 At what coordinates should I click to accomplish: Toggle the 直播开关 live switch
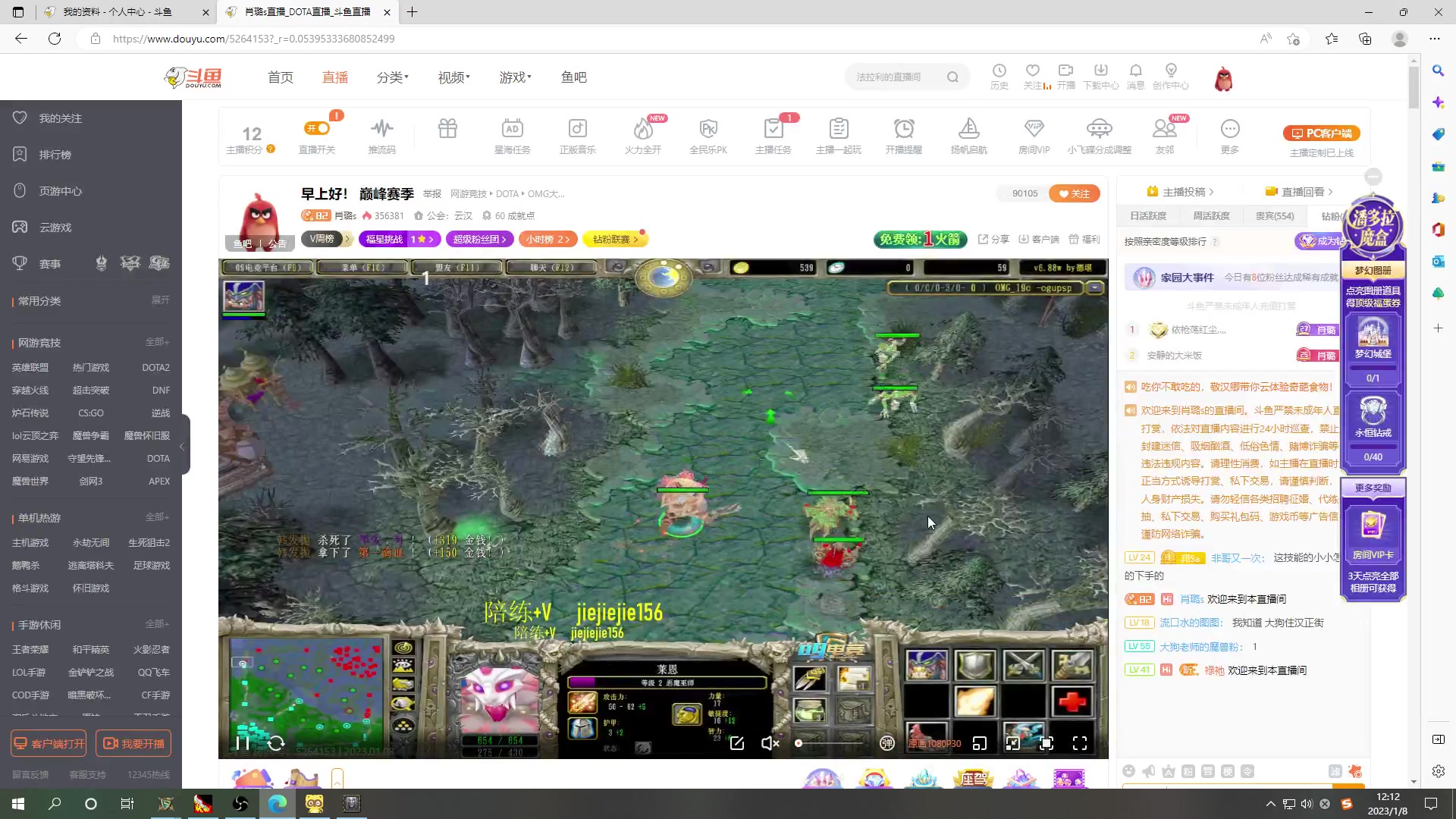point(317,129)
